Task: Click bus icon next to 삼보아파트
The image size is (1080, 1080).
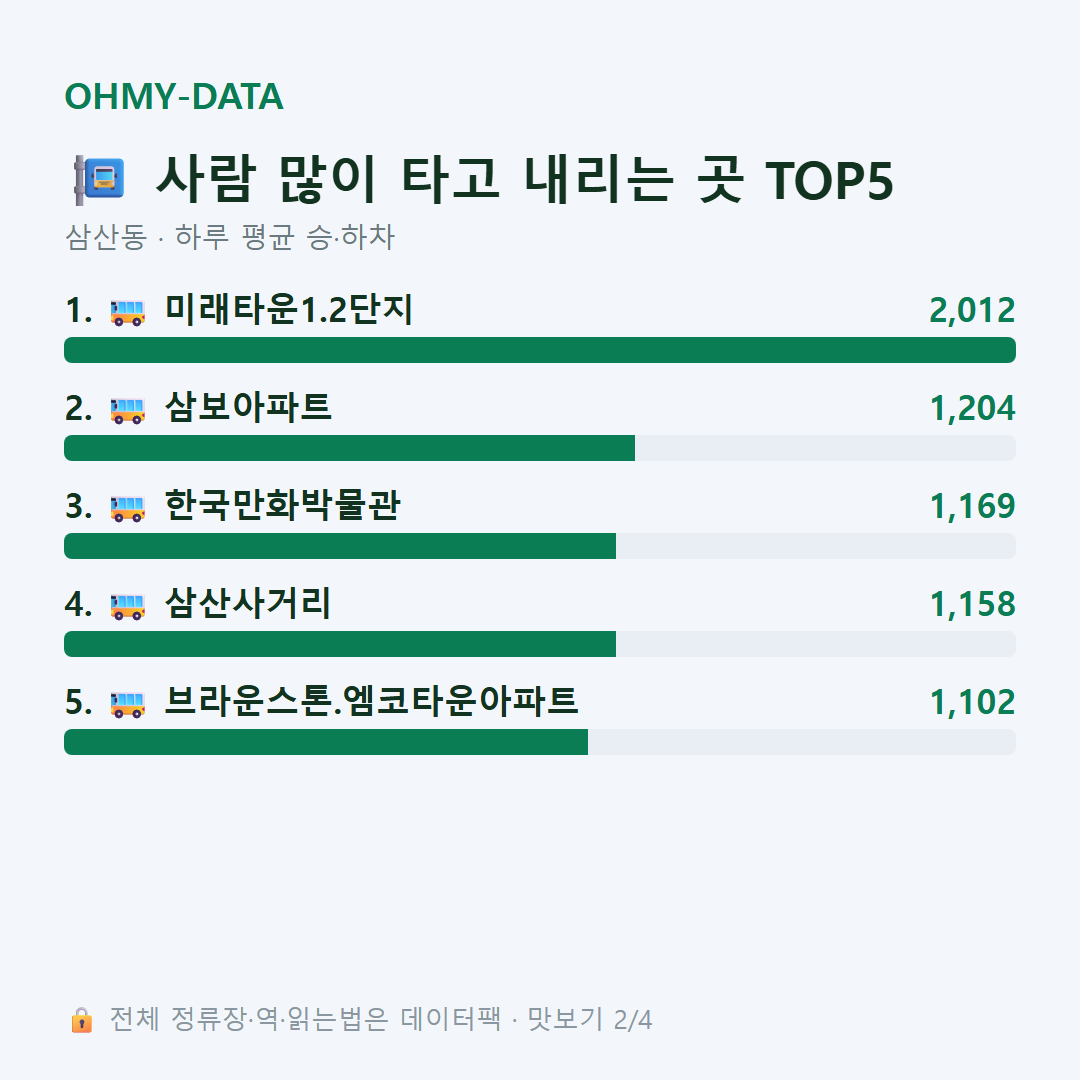Action: coord(127,410)
